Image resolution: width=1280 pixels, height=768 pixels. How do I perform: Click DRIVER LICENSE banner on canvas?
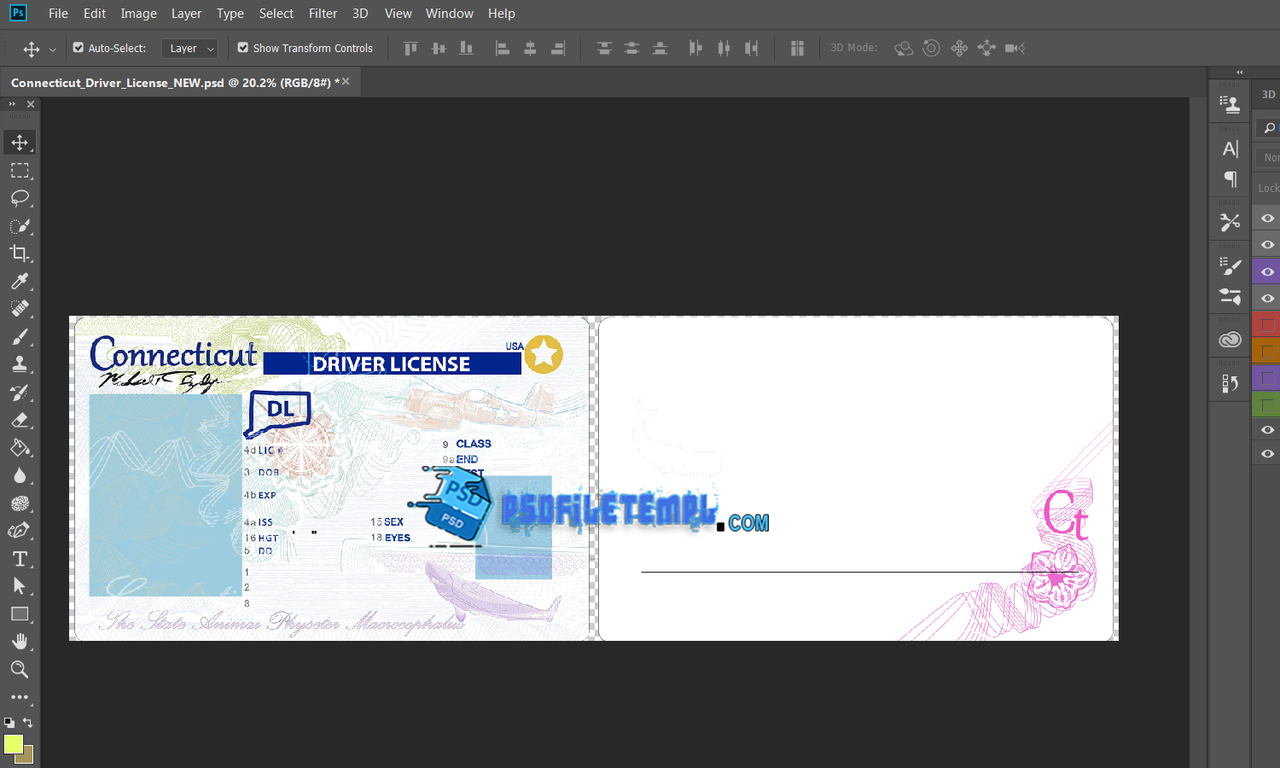click(x=392, y=364)
